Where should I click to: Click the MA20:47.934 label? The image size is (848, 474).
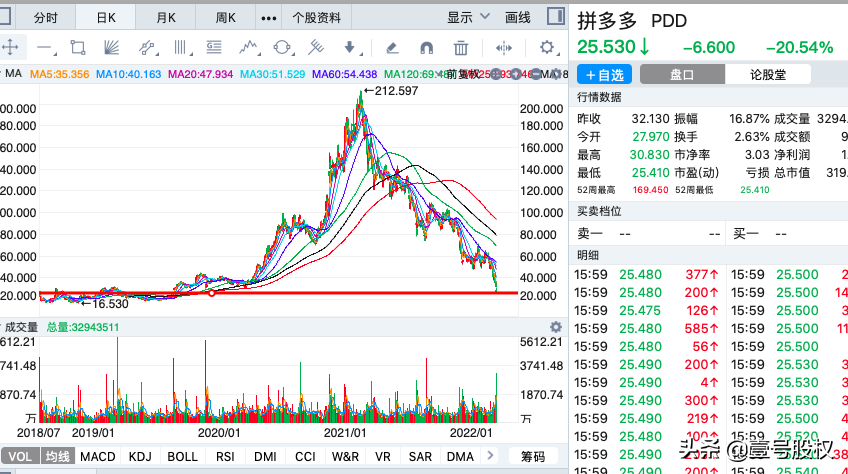click(201, 74)
